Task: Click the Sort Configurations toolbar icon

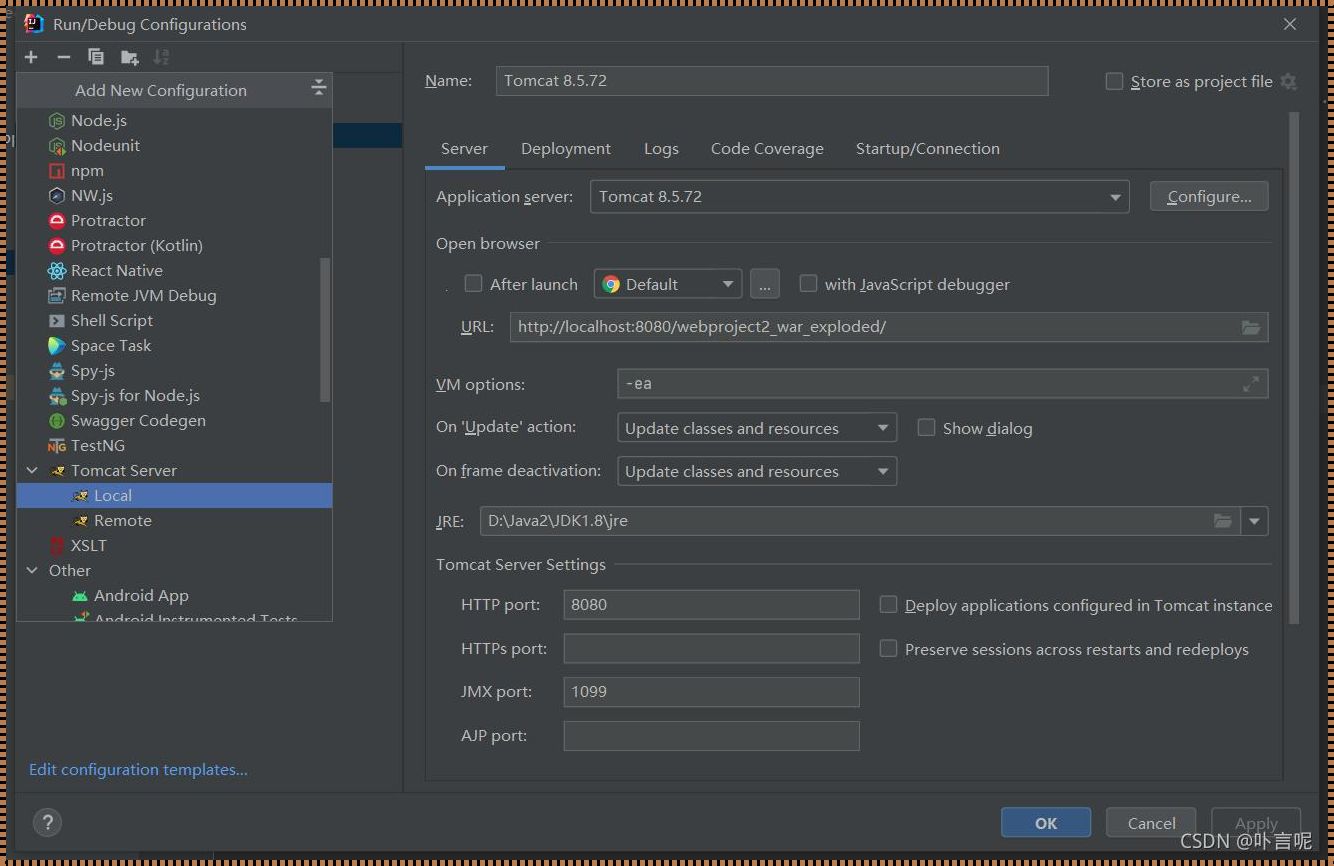Action: tap(162, 57)
